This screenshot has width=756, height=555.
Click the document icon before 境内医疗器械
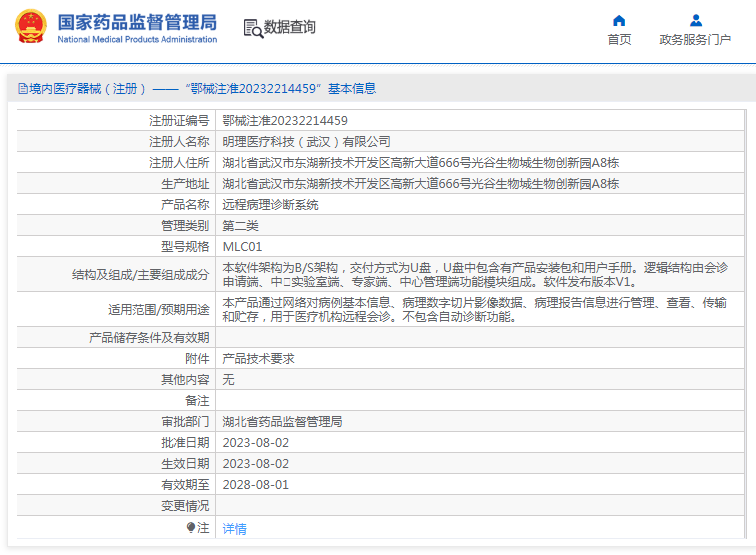[x=23, y=89]
